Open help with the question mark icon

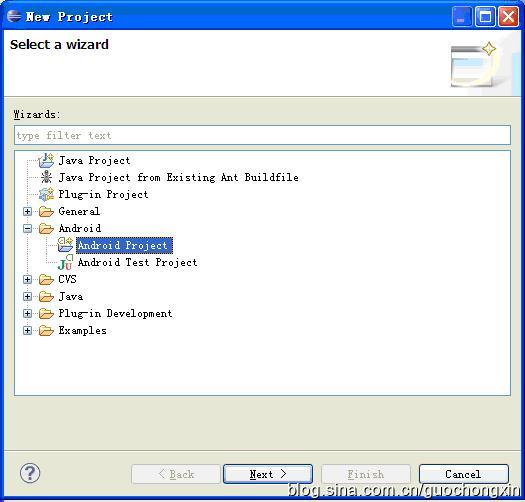(x=30, y=473)
